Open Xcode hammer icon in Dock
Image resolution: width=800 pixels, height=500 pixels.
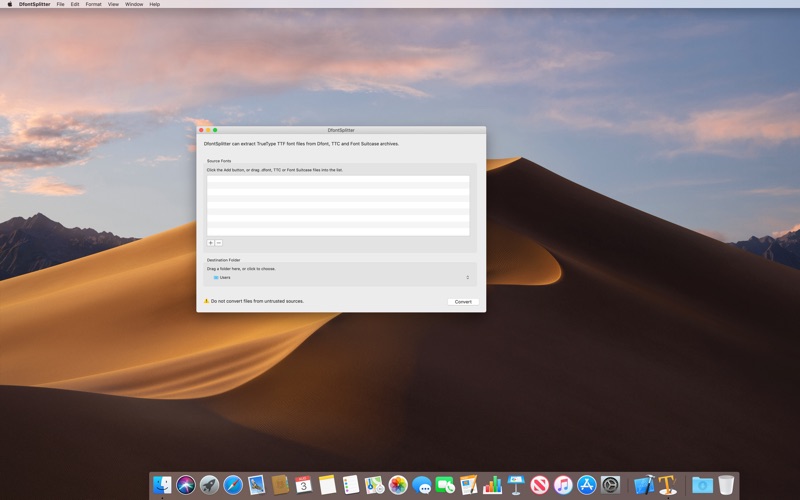[644, 485]
